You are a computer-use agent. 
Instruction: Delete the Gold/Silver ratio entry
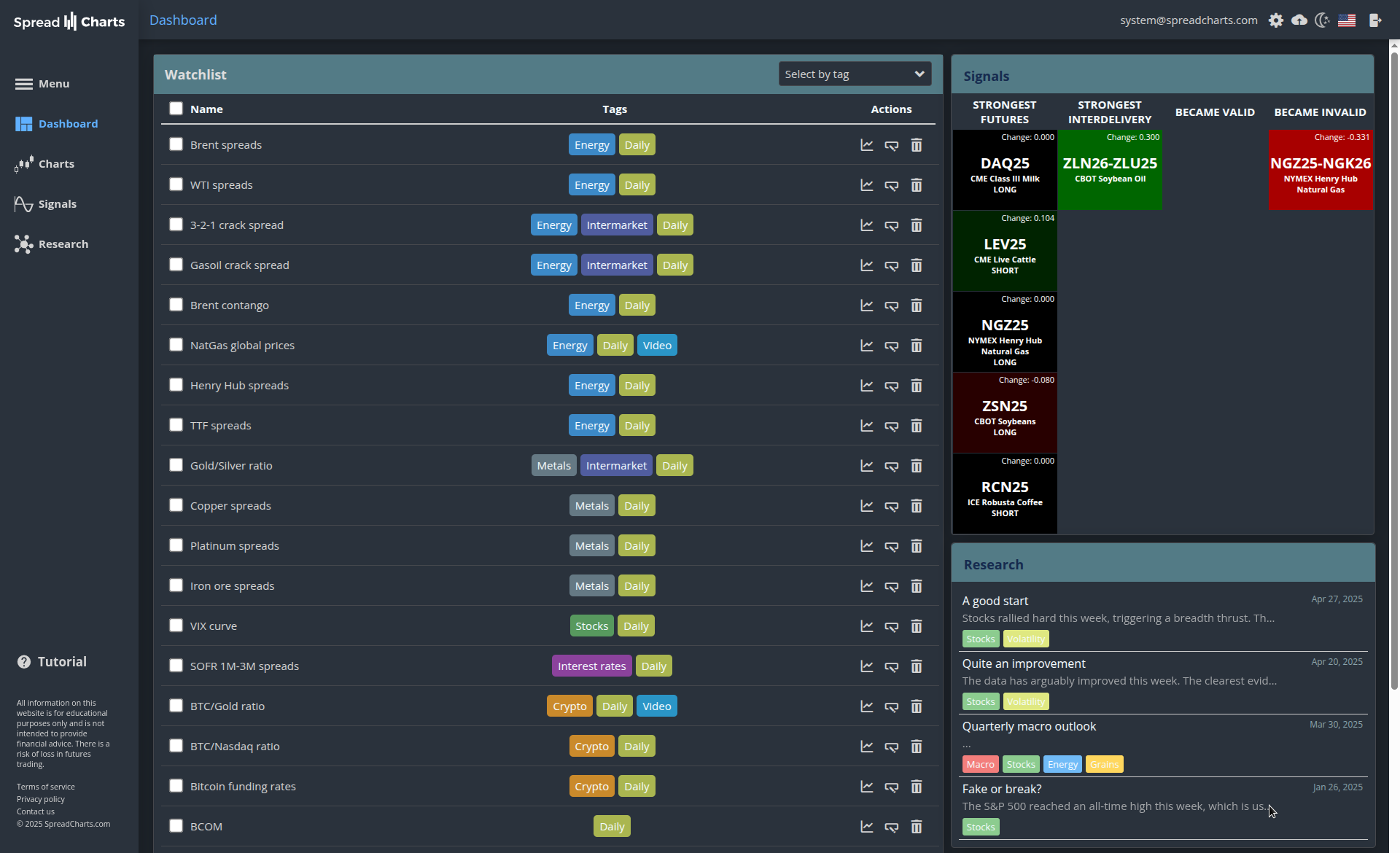tap(917, 466)
